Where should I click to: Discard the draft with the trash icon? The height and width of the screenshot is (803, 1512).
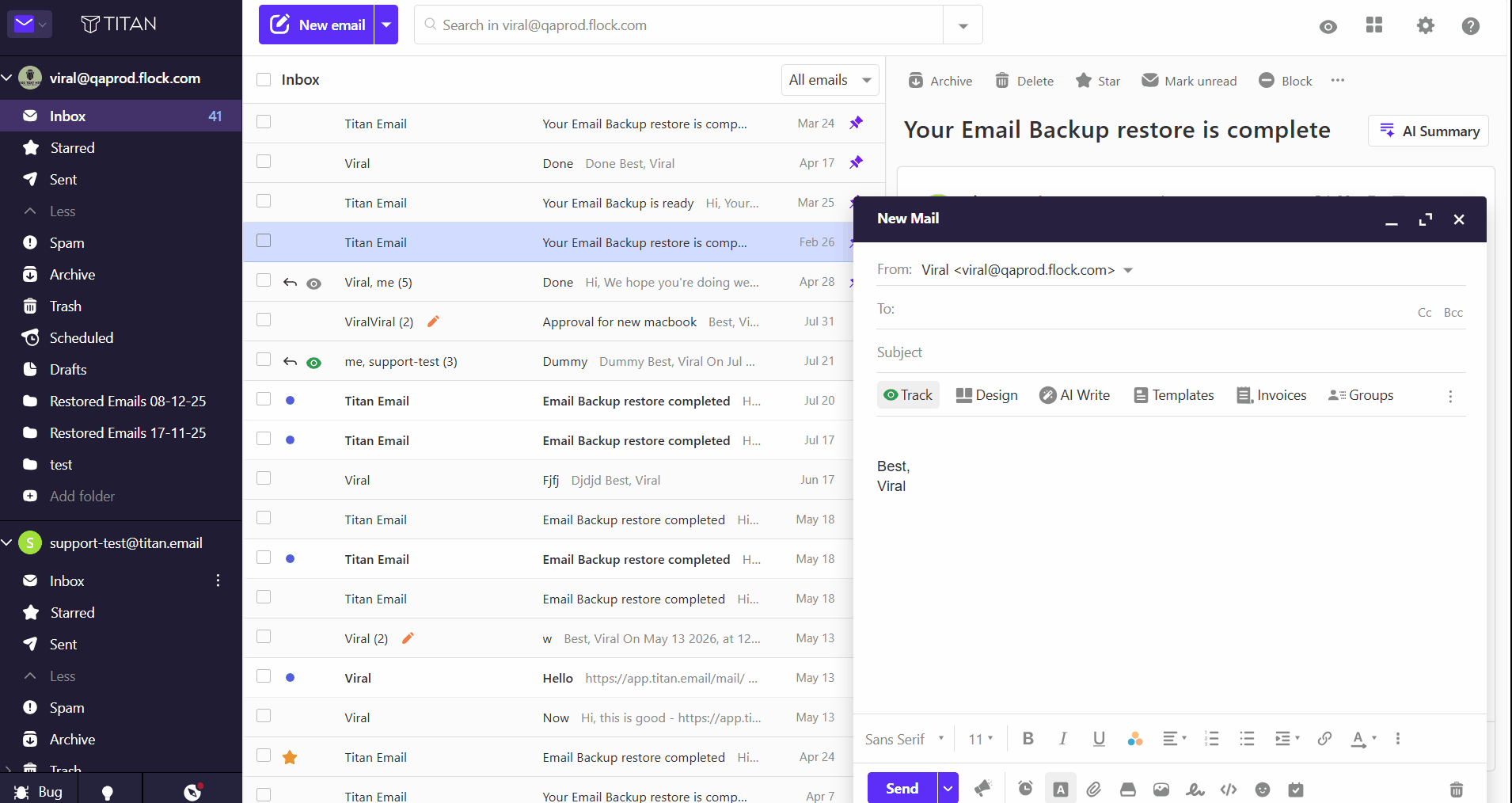(x=1457, y=789)
